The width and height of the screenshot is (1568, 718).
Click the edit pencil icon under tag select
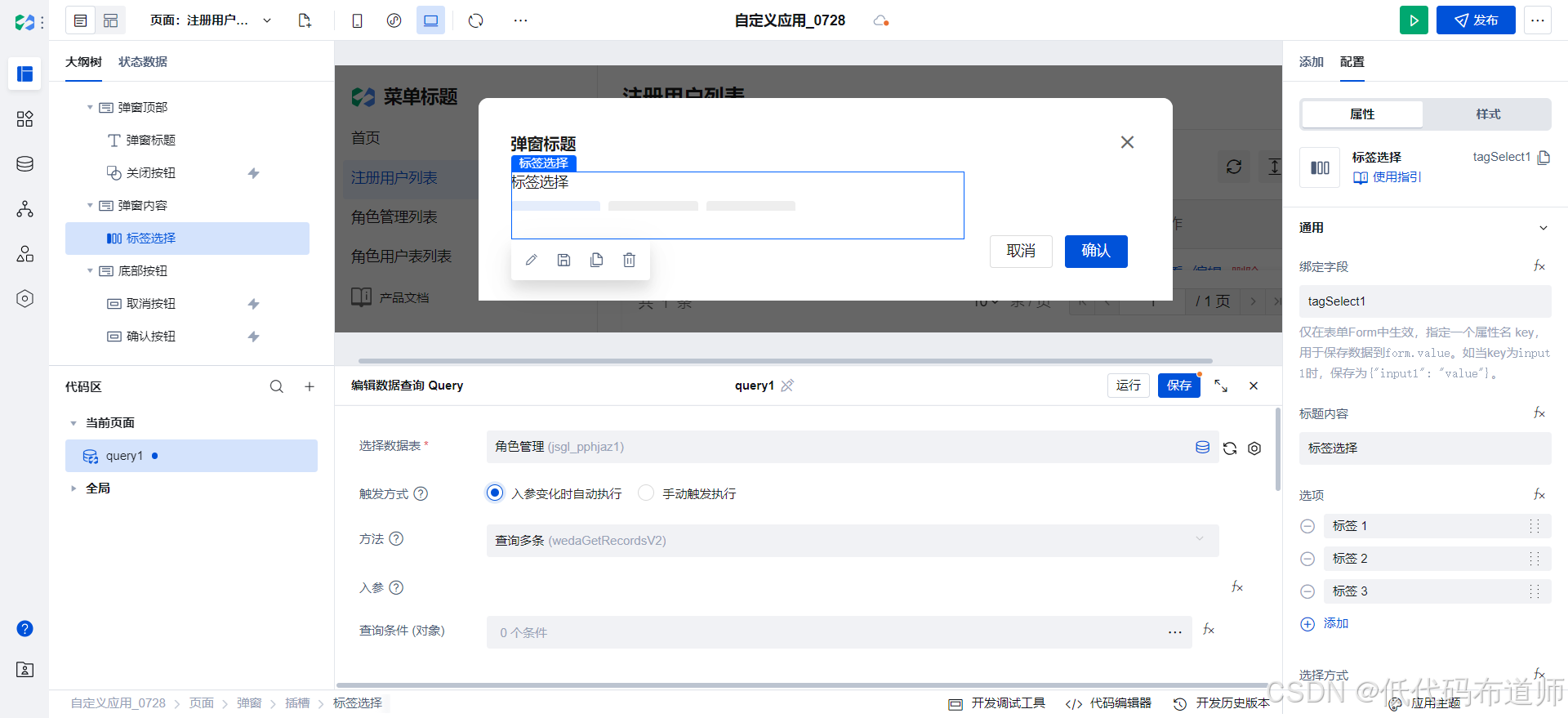[532, 260]
